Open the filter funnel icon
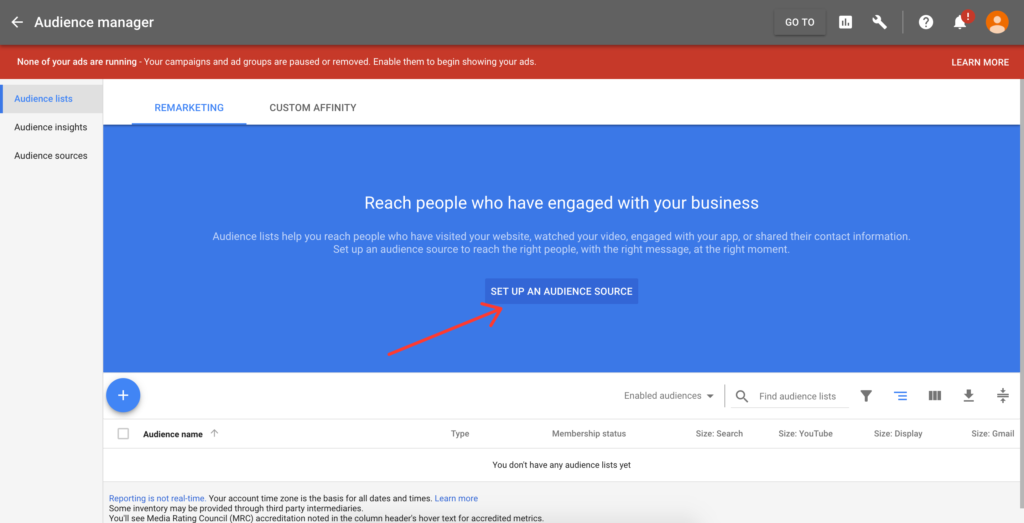Image resolution: width=1024 pixels, height=523 pixels. pos(866,396)
